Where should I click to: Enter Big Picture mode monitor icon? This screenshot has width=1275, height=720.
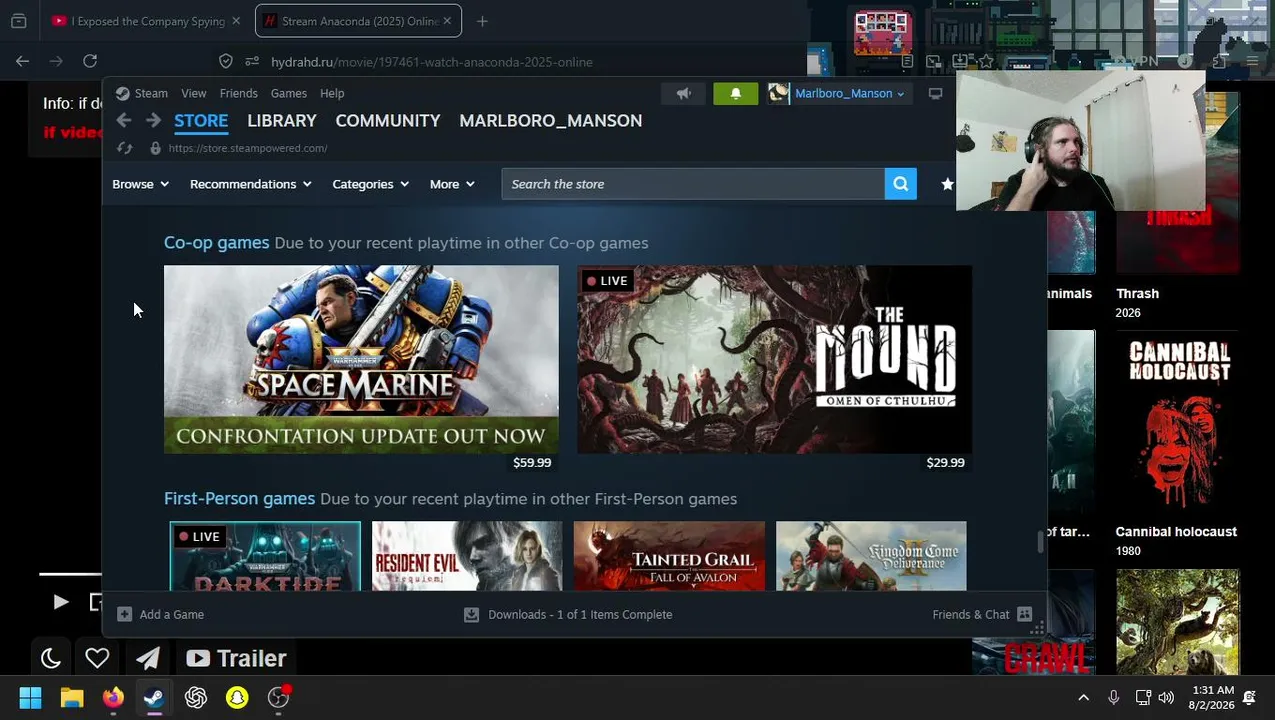[x=935, y=93]
